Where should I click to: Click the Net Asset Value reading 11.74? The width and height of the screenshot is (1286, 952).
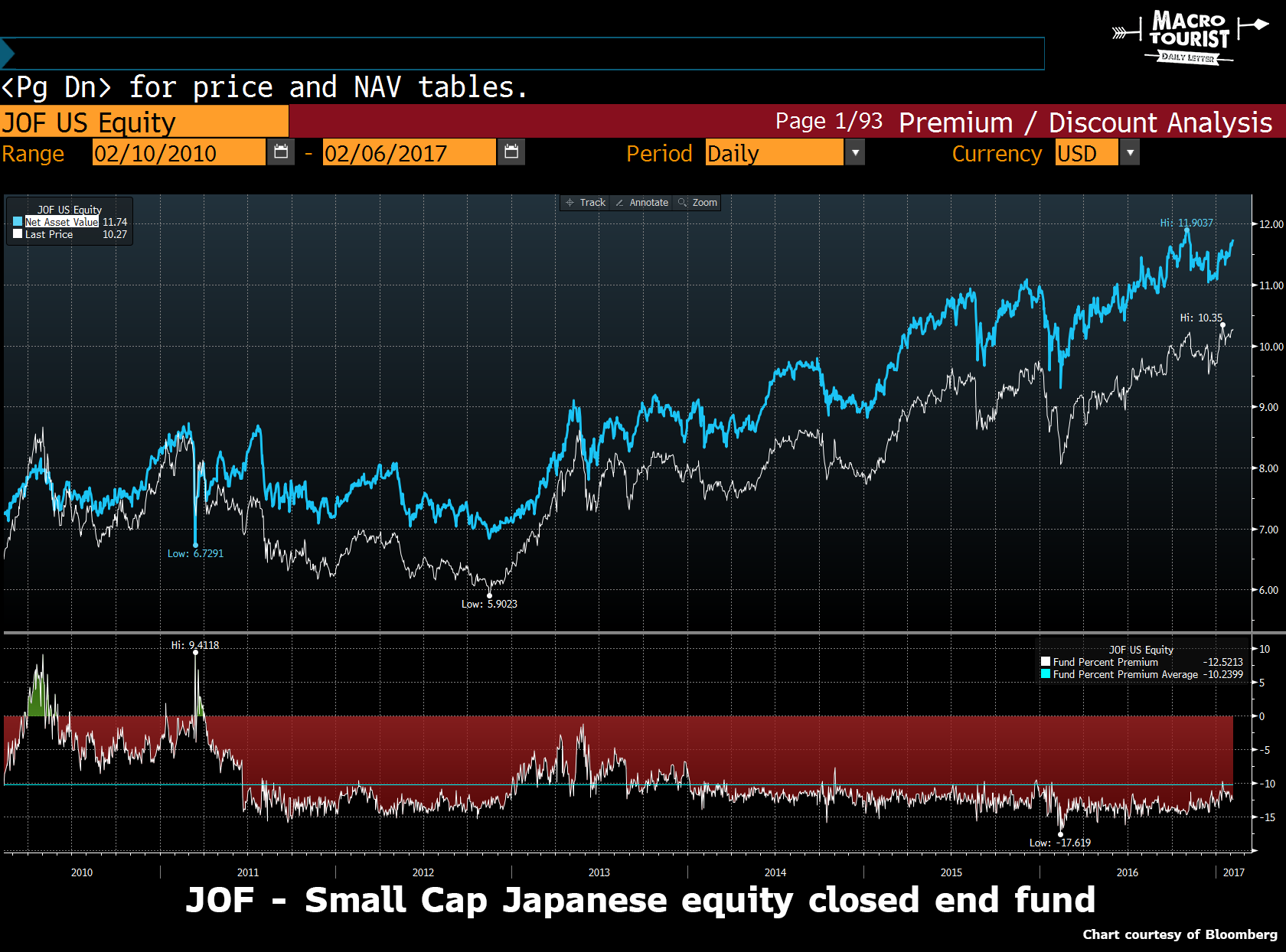click(x=115, y=222)
